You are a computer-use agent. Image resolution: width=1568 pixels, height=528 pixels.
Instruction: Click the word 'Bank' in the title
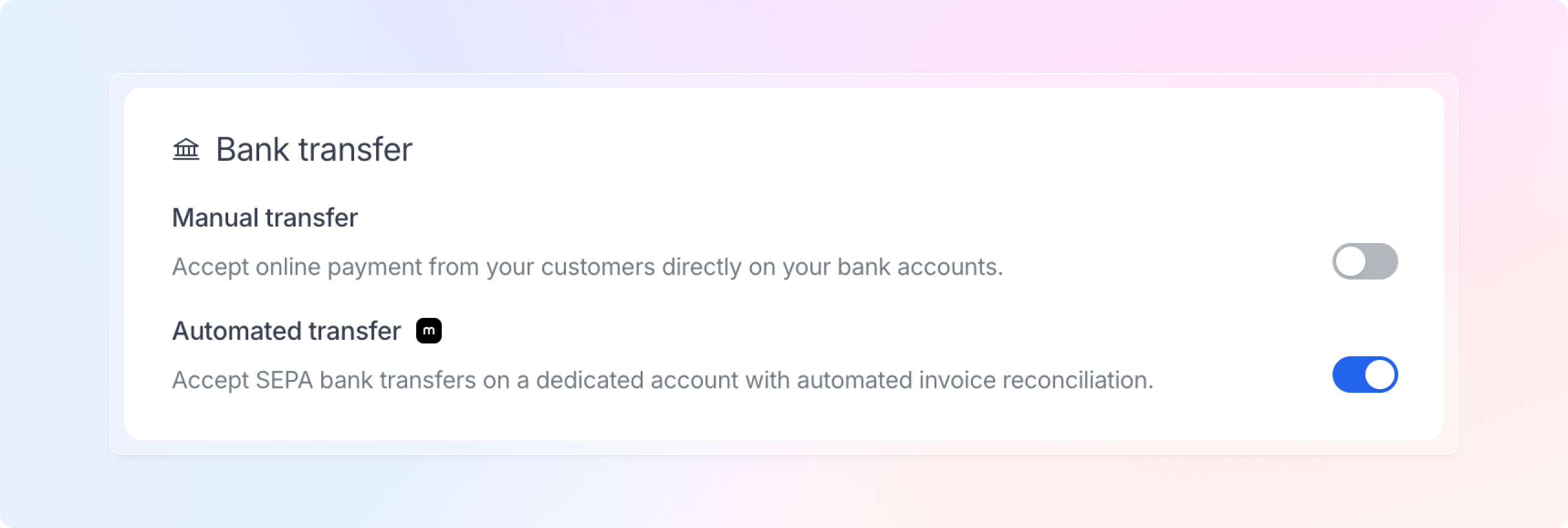click(253, 149)
